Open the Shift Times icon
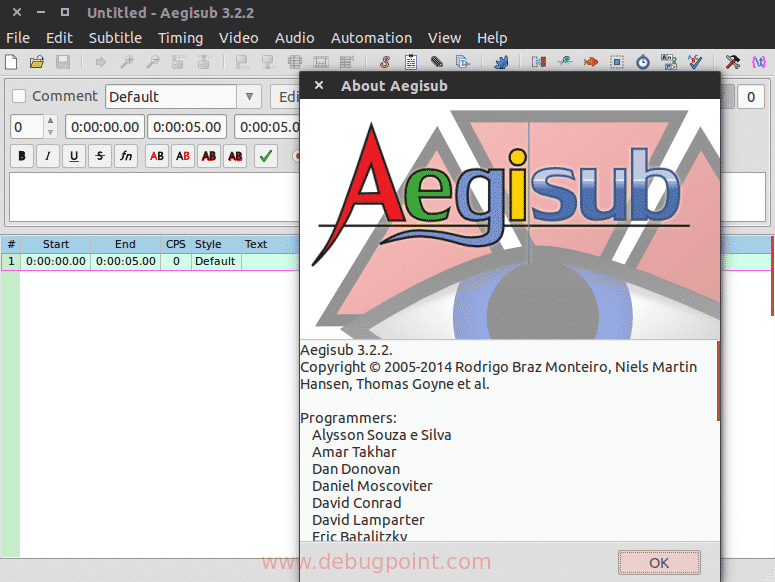This screenshot has width=775, height=582. point(539,62)
